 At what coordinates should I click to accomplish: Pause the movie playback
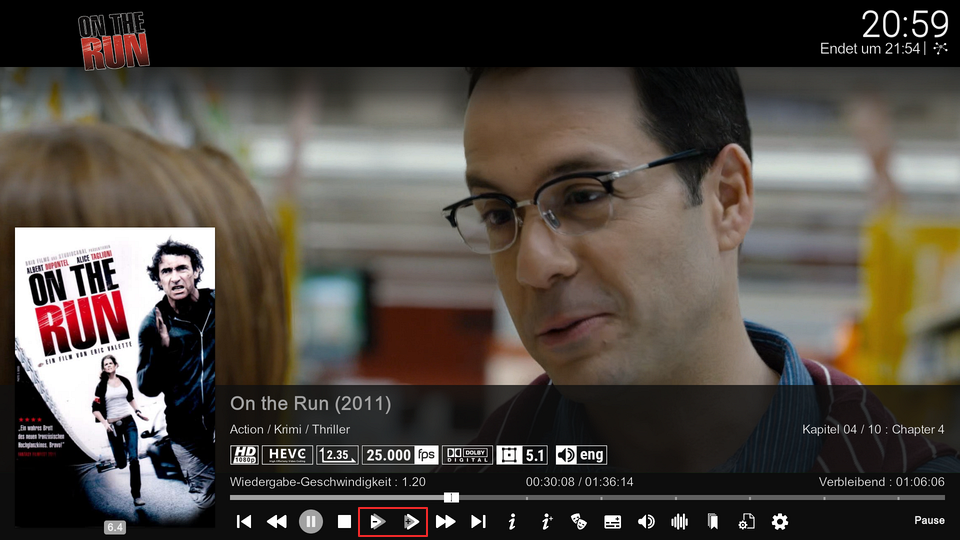[x=310, y=522]
